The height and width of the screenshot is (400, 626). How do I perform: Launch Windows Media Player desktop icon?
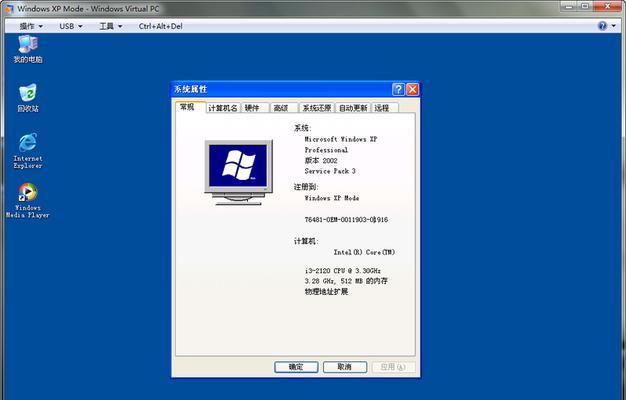click(x=28, y=200)
